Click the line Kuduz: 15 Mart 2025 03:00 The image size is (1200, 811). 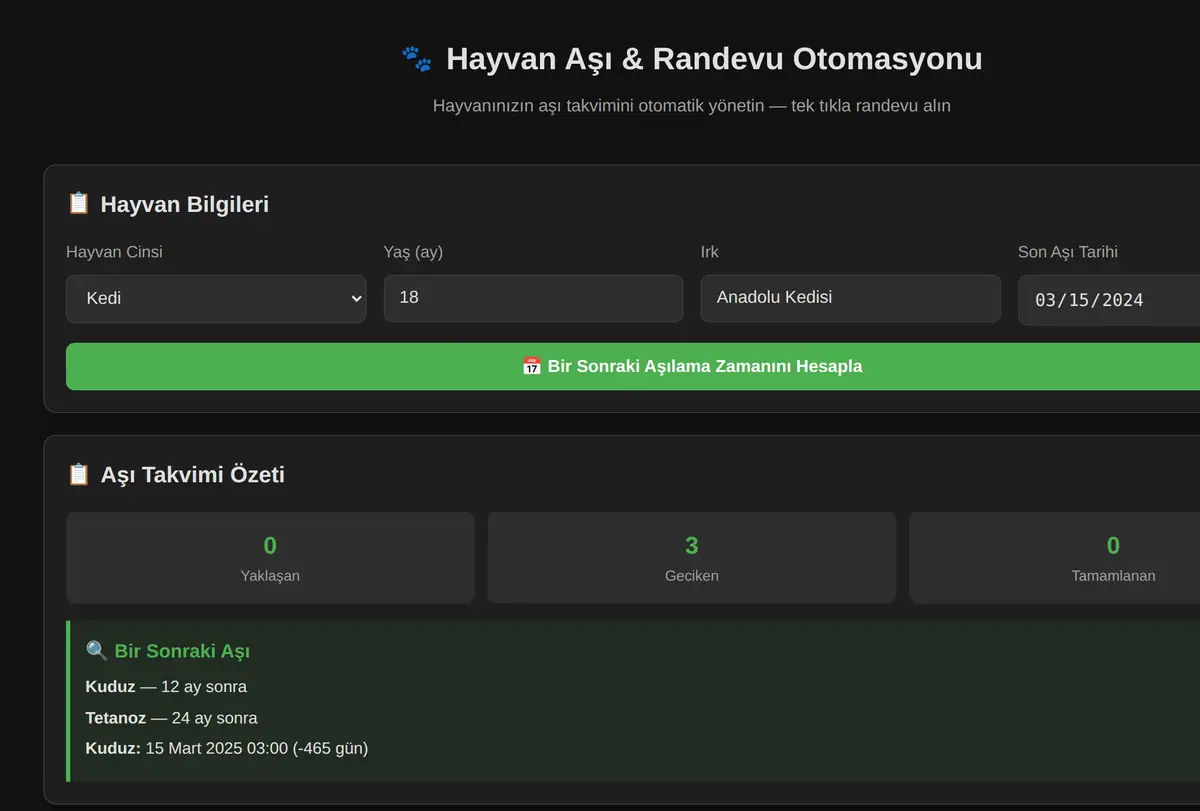click(x=227, y=748)
